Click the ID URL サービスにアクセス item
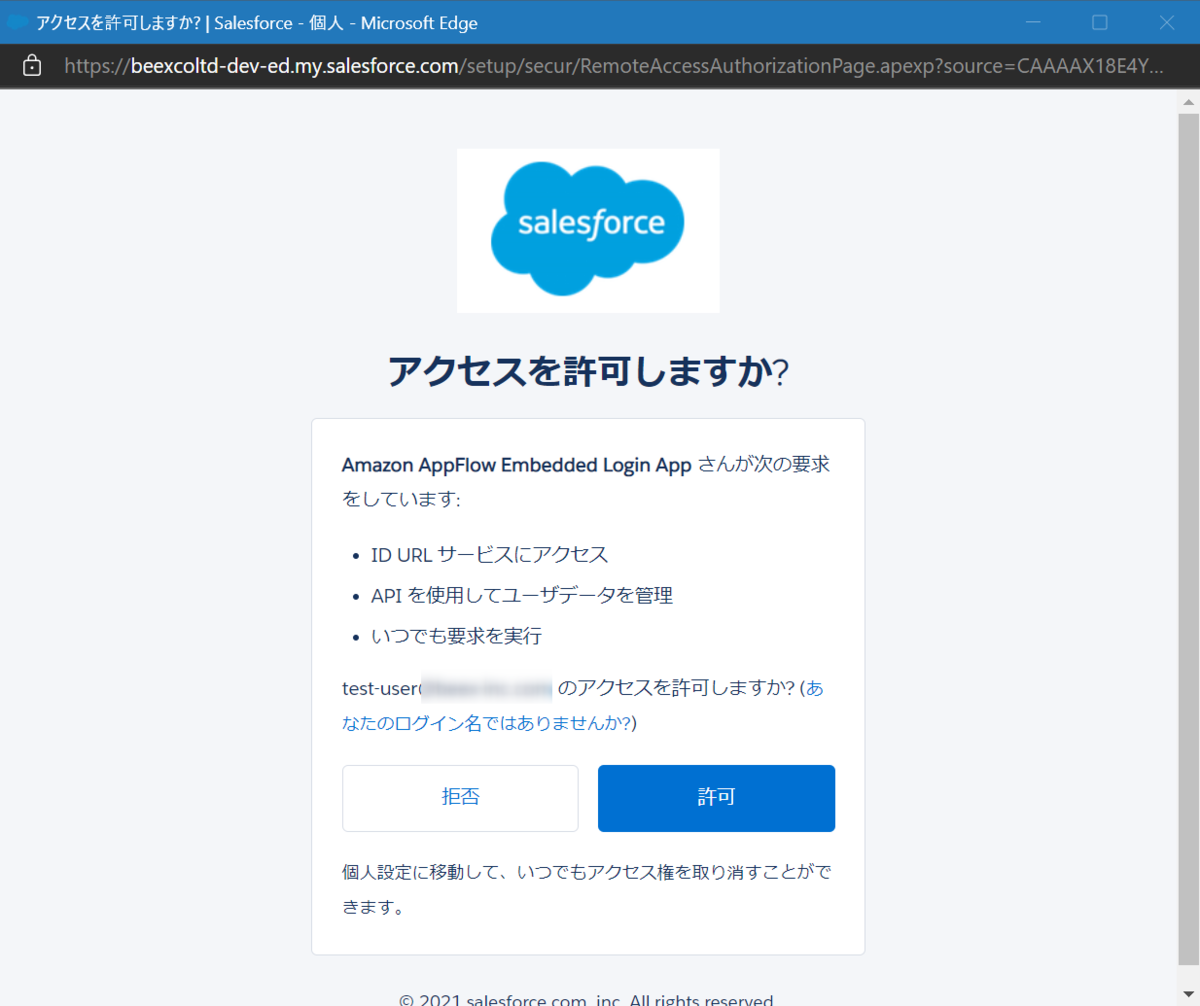 tap(490, 554)
